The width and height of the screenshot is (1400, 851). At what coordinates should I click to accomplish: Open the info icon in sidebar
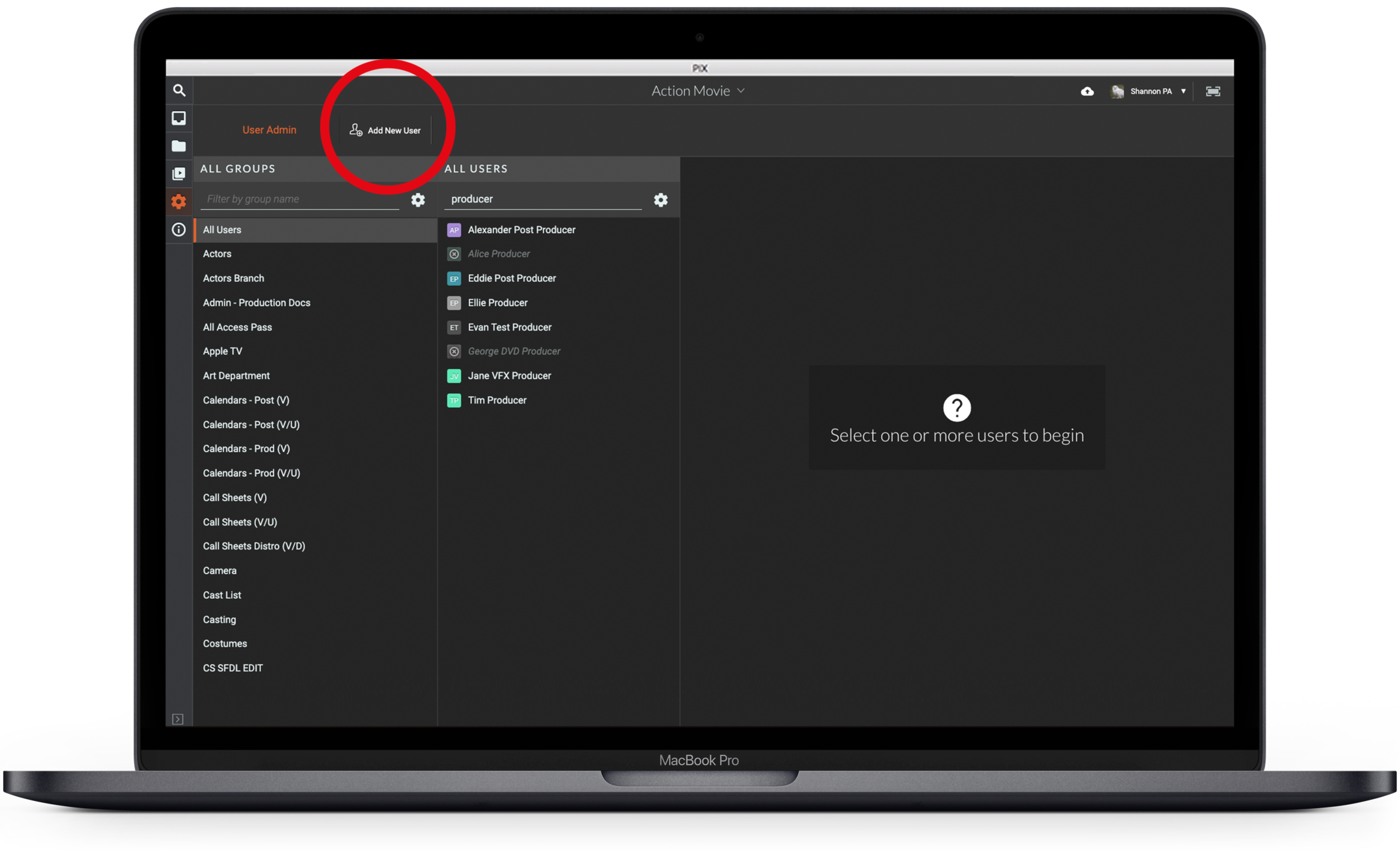(x=179, y=229)
